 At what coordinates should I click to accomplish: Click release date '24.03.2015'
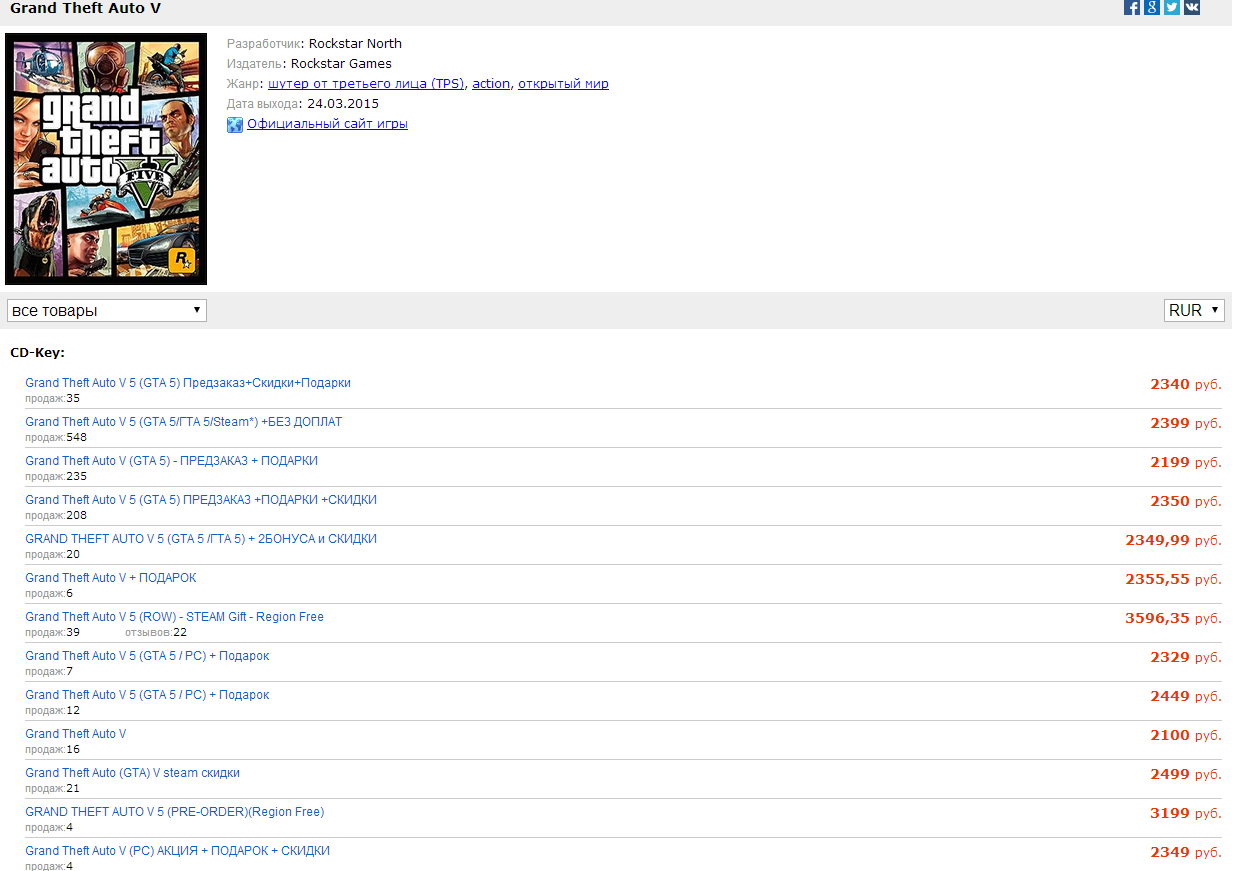tap(343, 104)
